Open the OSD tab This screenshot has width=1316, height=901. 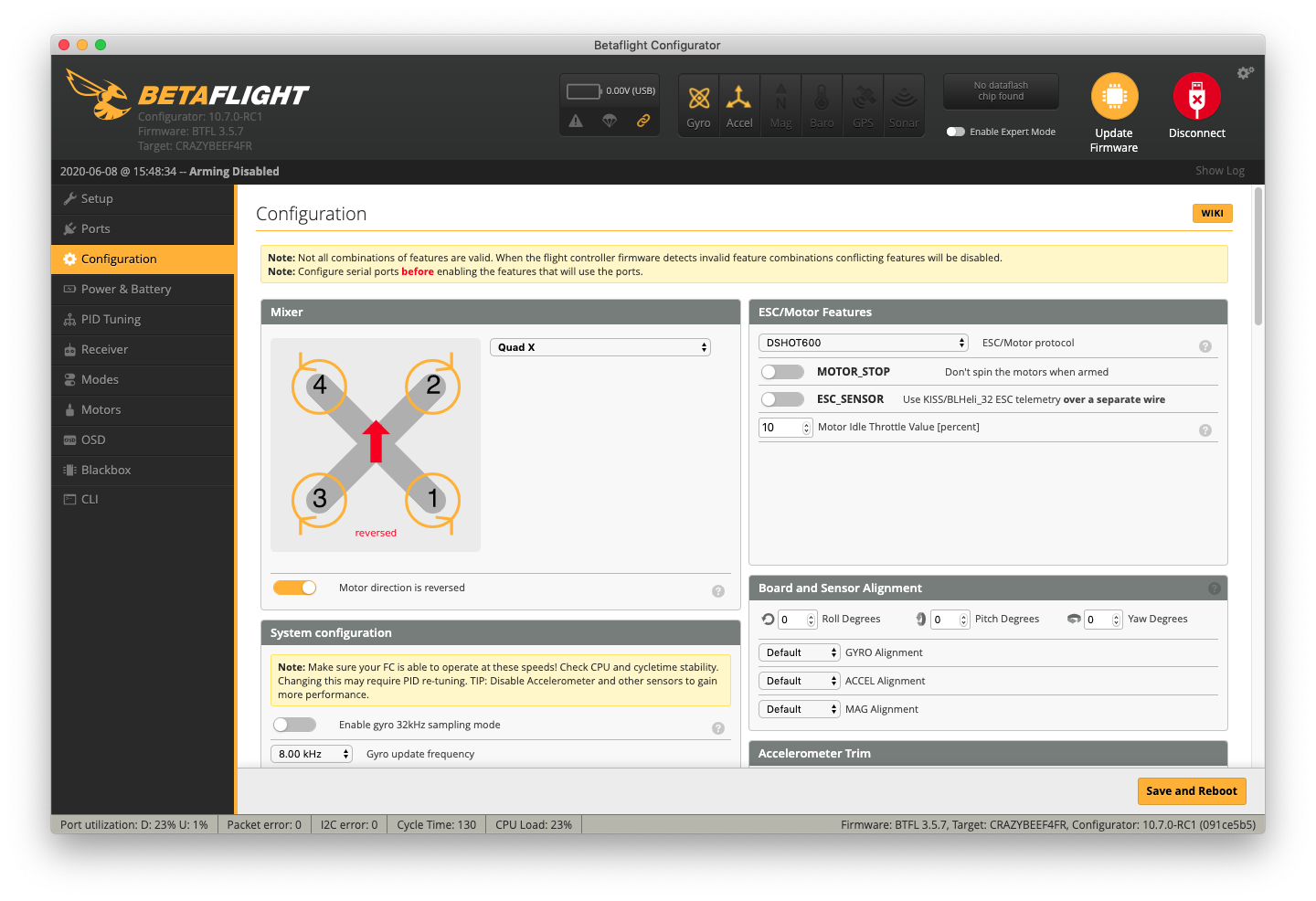click(x=143, y=440)
